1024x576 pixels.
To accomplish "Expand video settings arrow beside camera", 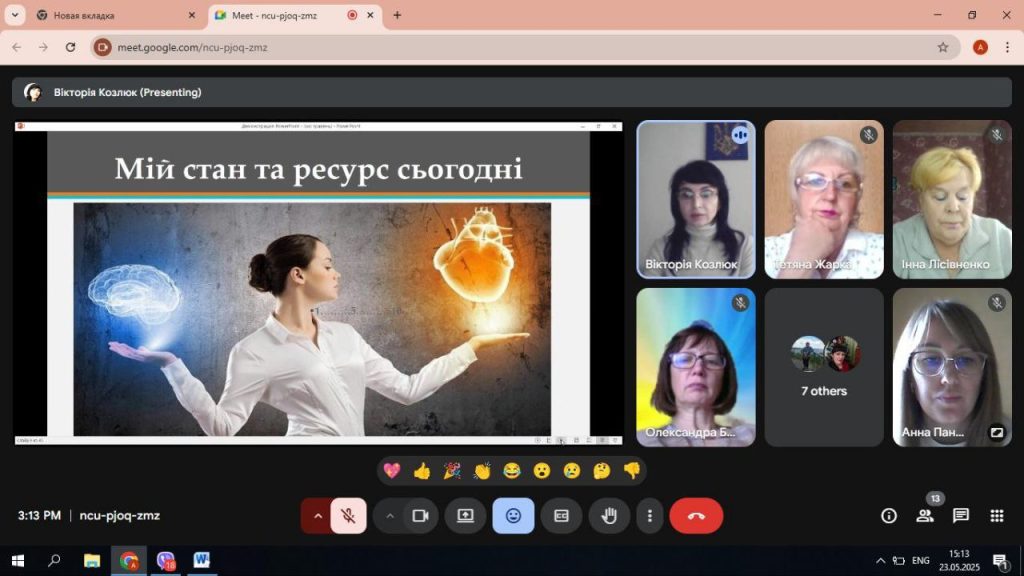I will pyautogui.click(x=390, y=516).
